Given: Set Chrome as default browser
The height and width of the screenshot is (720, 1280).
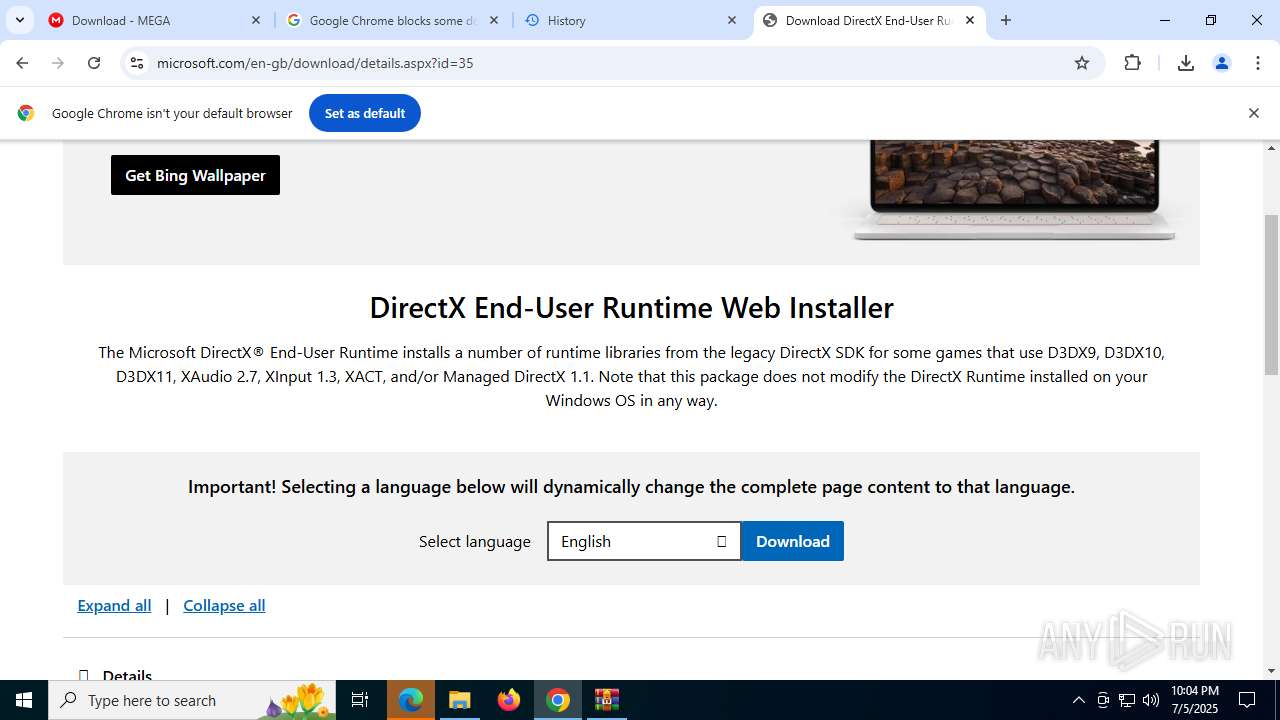Looking at the screenshot, I should pyautogui.click(x=365, y=113).
